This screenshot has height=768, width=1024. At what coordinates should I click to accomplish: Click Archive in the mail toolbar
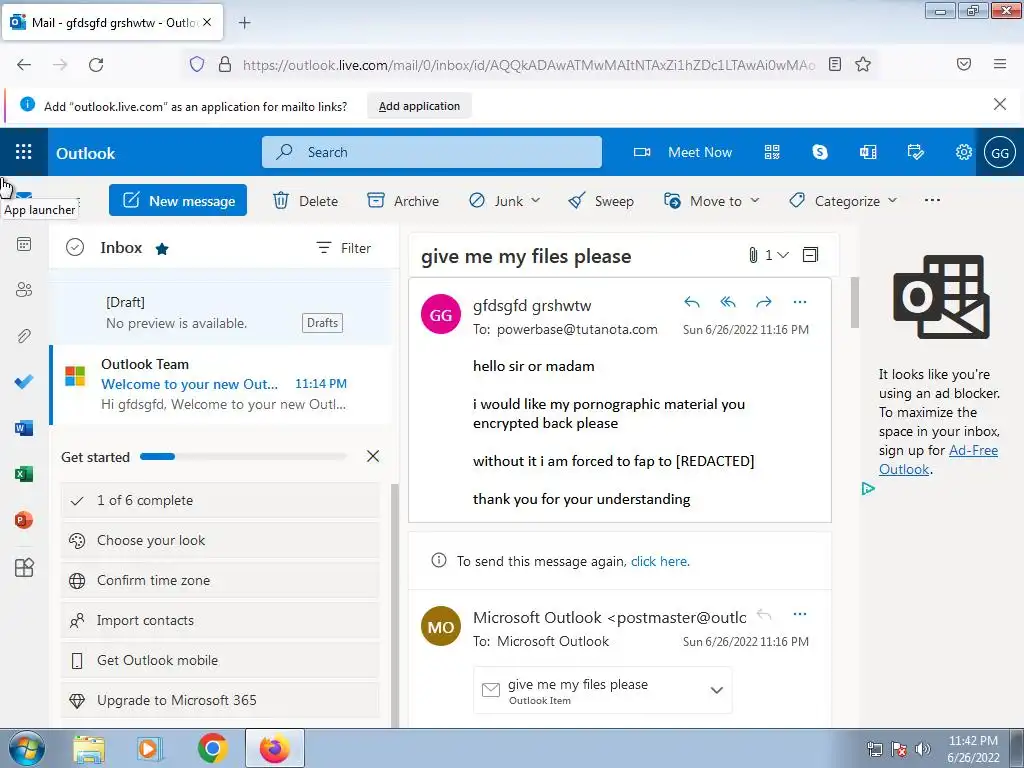tap(403, 200)
